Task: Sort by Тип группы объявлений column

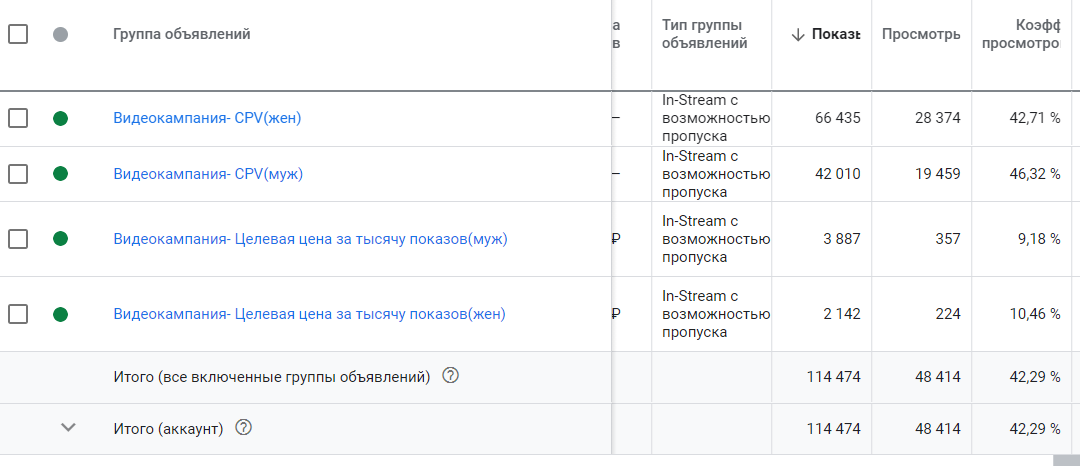Action: tap(702, 34)
